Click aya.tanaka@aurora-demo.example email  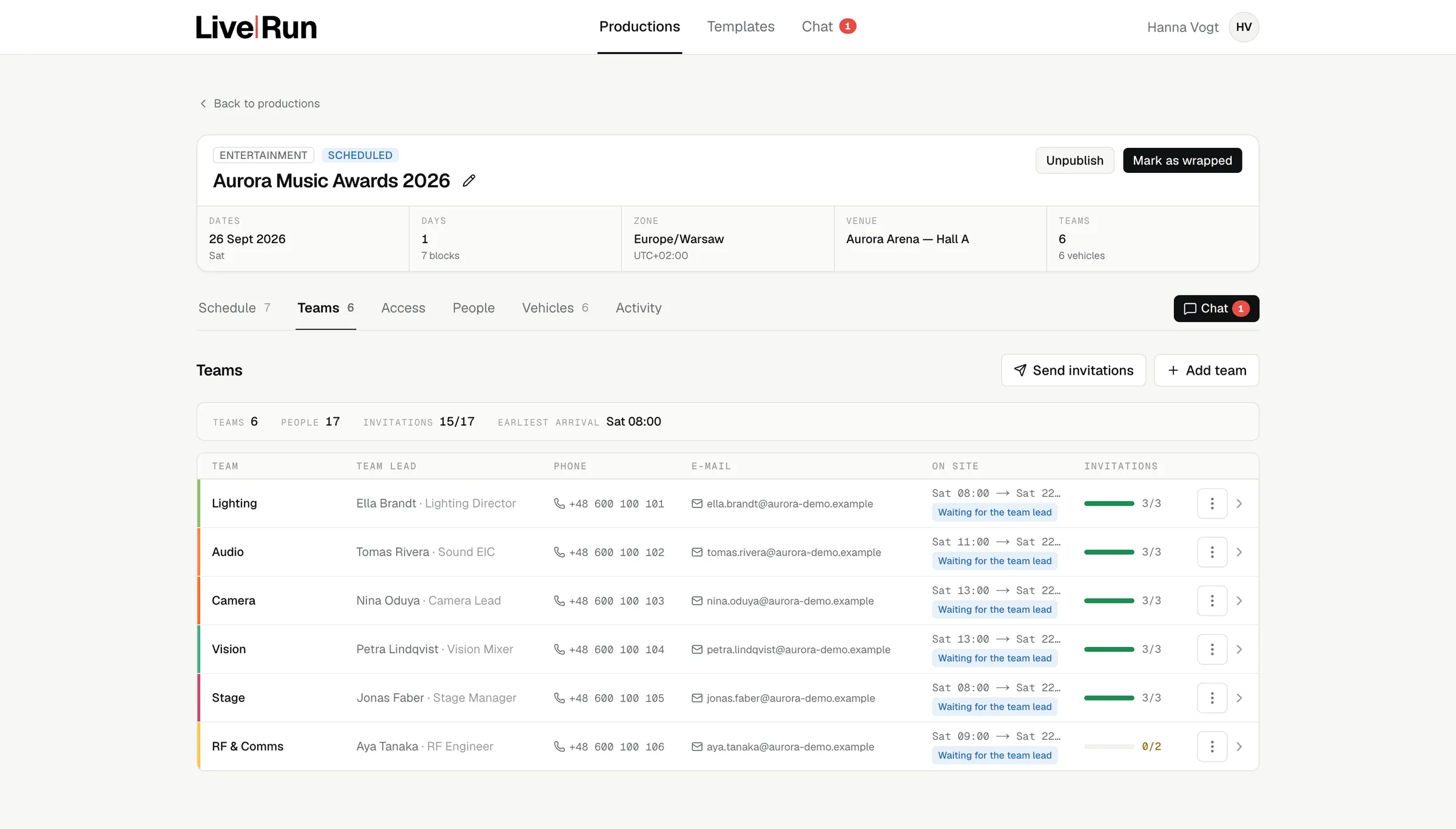click(x=790, y=747)
